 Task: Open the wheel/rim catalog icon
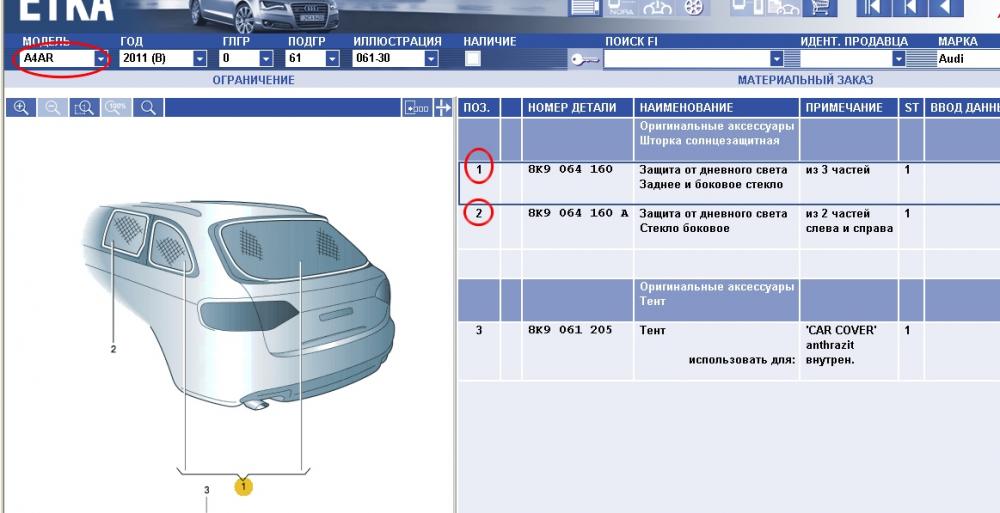[x=693, y=8]
